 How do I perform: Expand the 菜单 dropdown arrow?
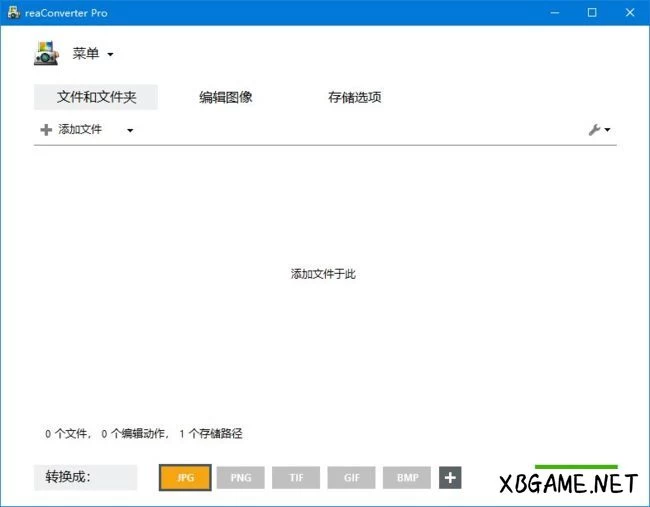(x=110, y=54)
